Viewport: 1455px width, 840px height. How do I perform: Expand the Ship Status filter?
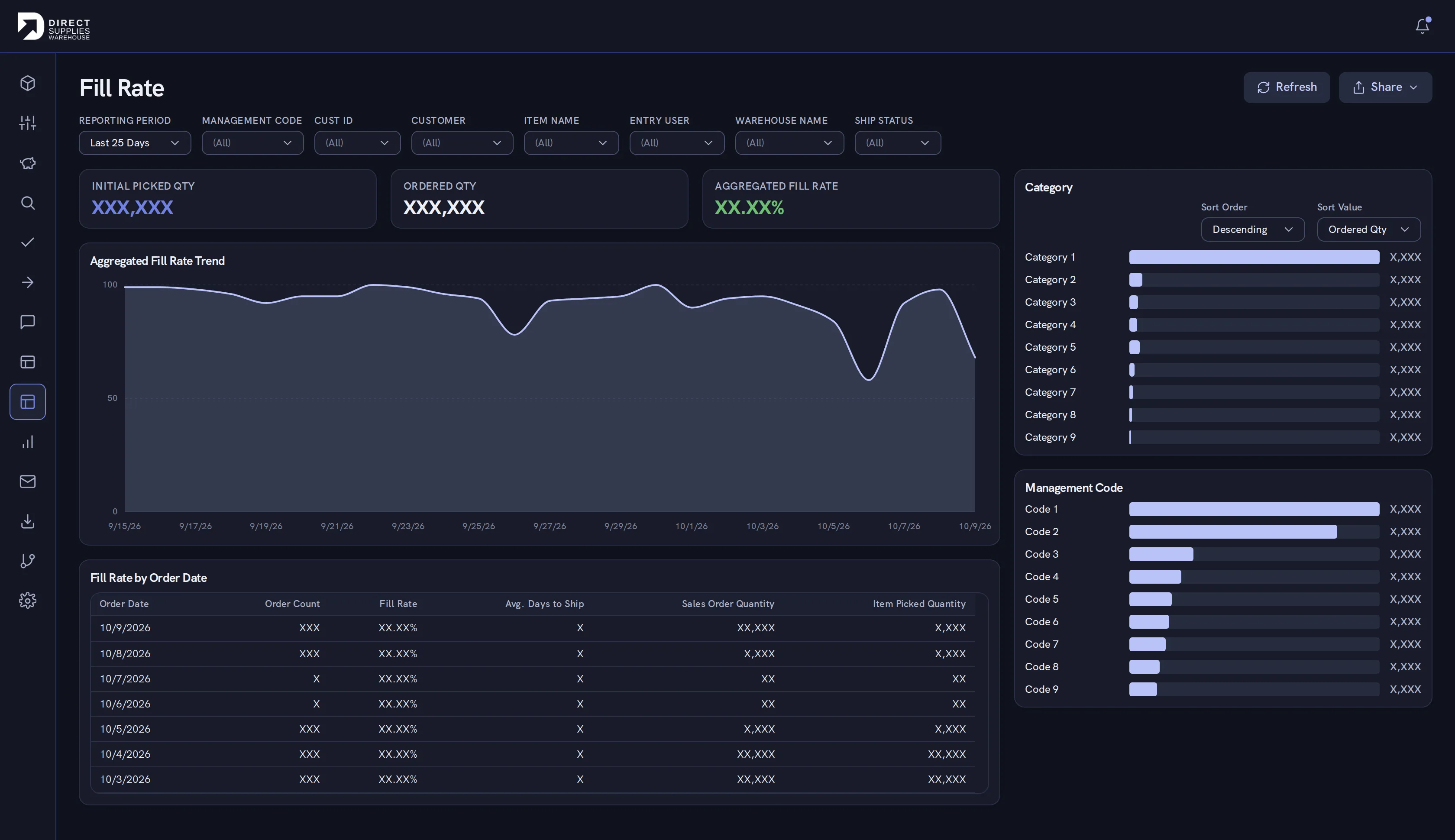[898, 142]
